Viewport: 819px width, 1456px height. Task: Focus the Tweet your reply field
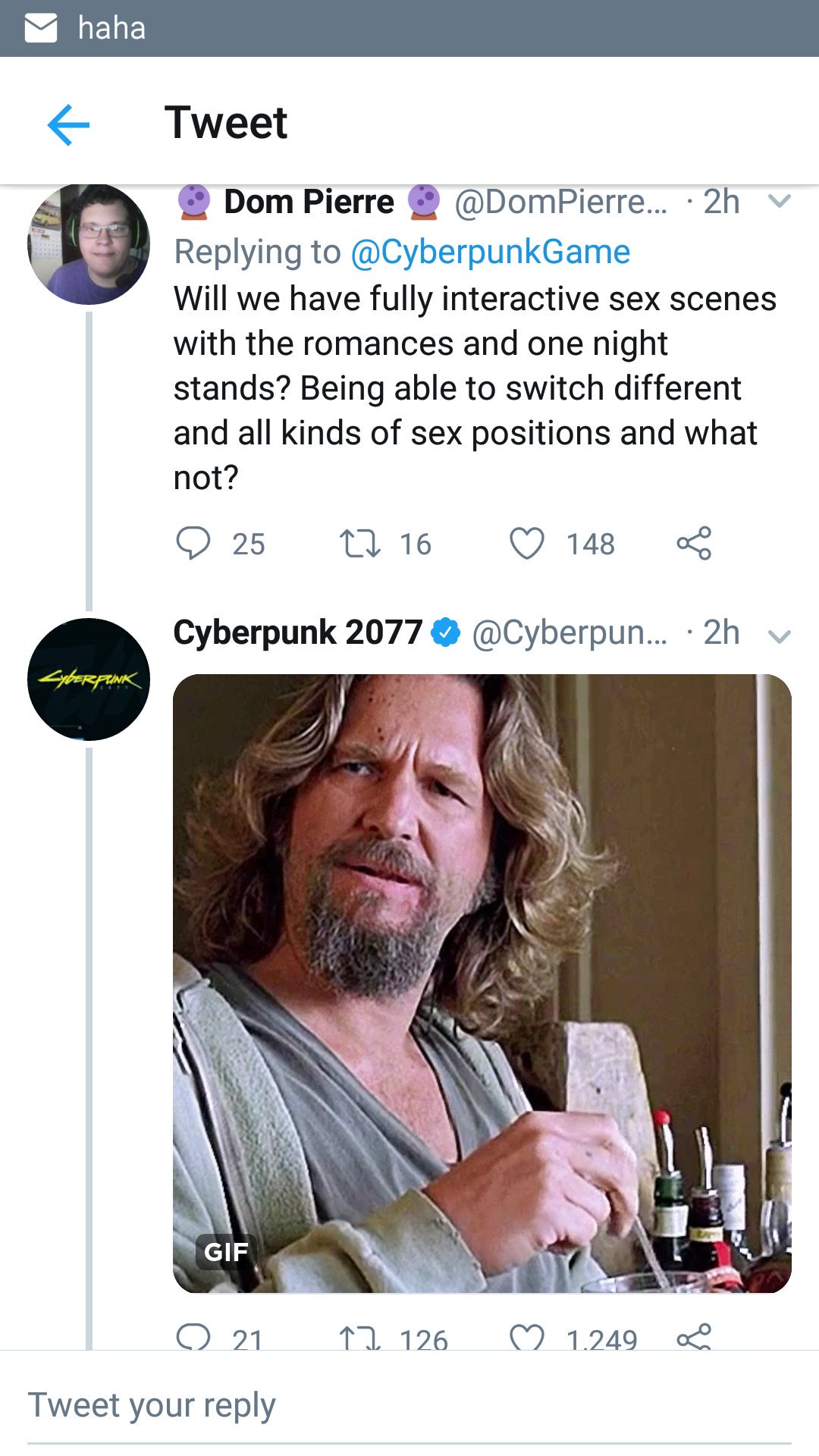click(x=409, y=1406)
